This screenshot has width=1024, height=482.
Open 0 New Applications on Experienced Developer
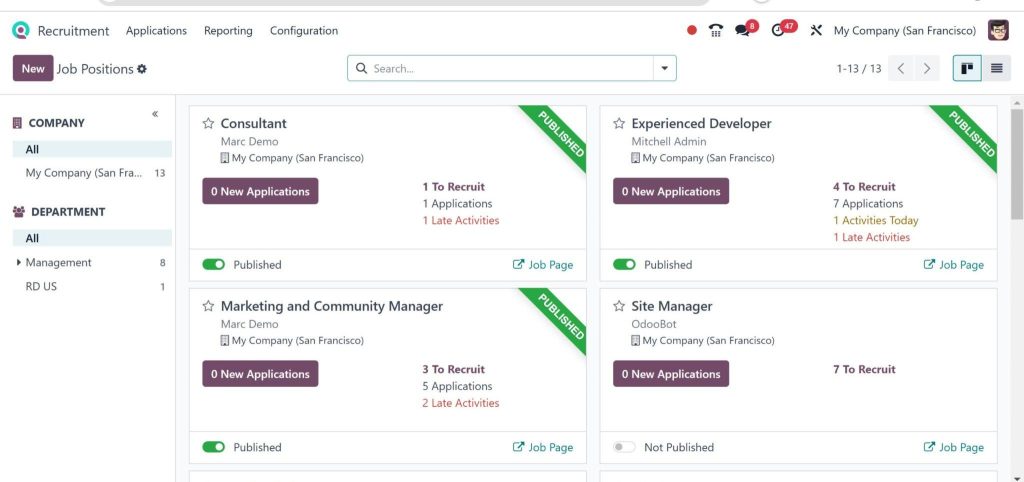(x=671, y=191)
